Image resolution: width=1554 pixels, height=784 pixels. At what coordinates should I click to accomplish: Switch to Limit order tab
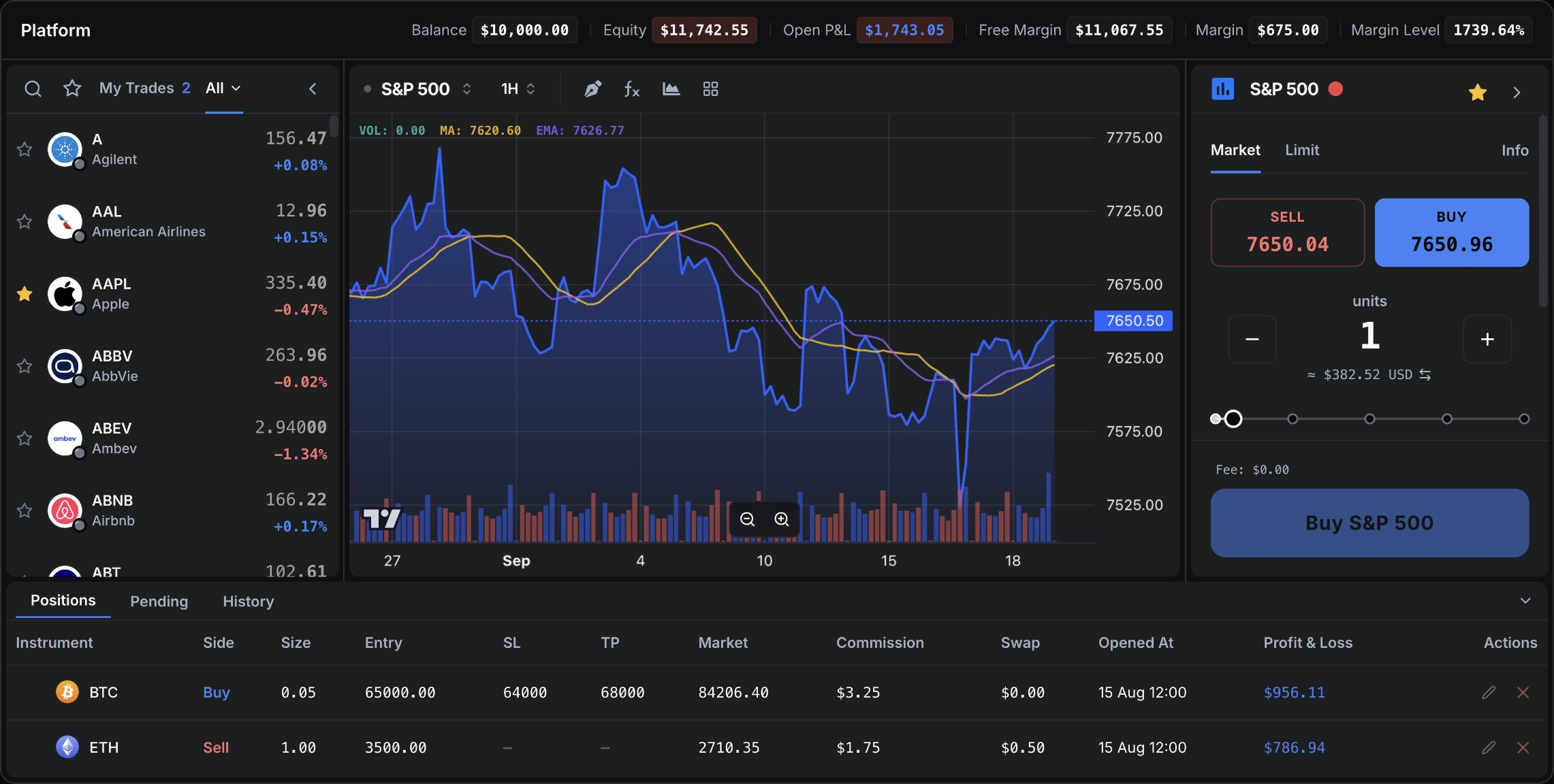tap(1302, 150)
